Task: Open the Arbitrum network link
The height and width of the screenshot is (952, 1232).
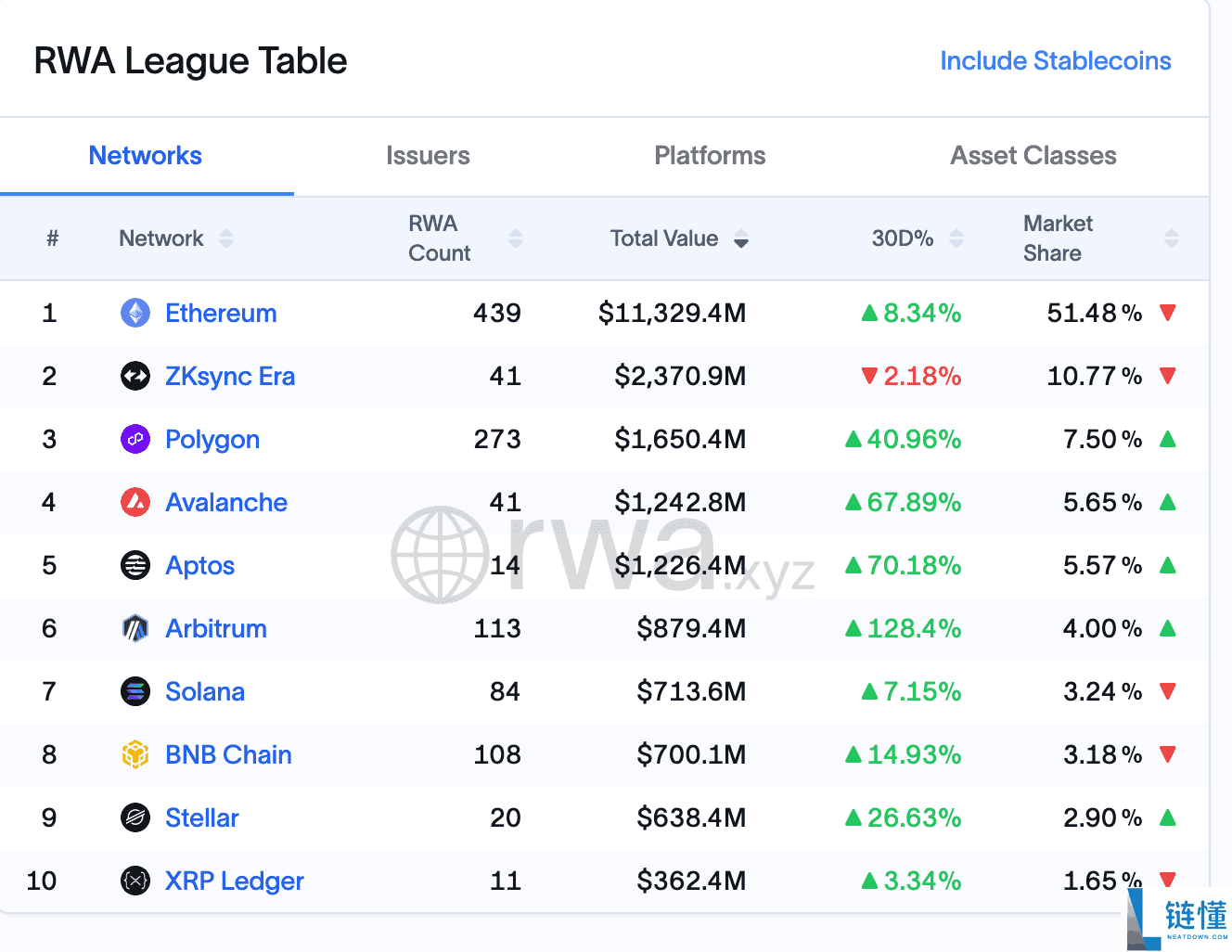Action: [216, 628]
